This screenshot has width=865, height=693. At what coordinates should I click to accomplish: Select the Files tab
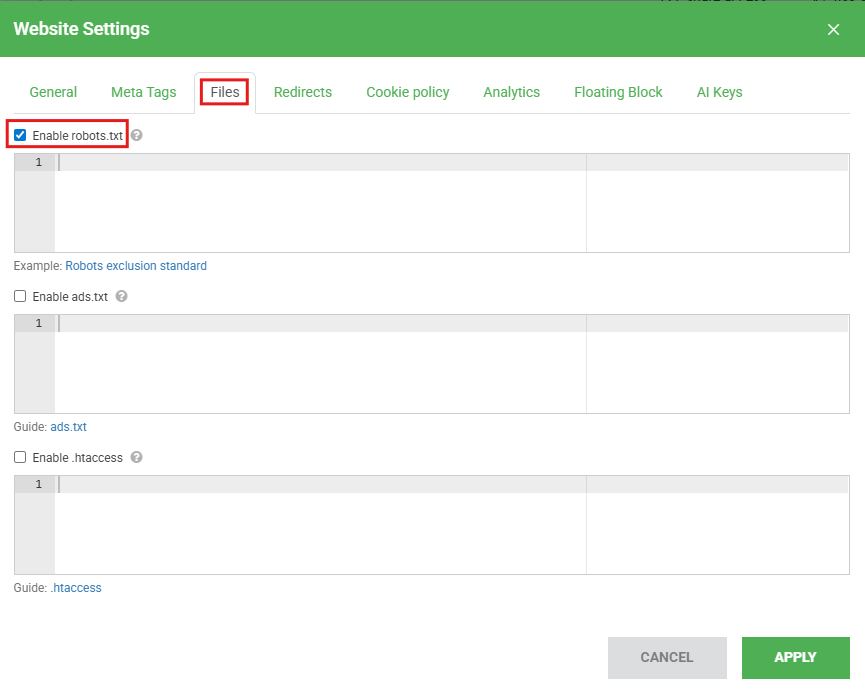pos(225,92)
